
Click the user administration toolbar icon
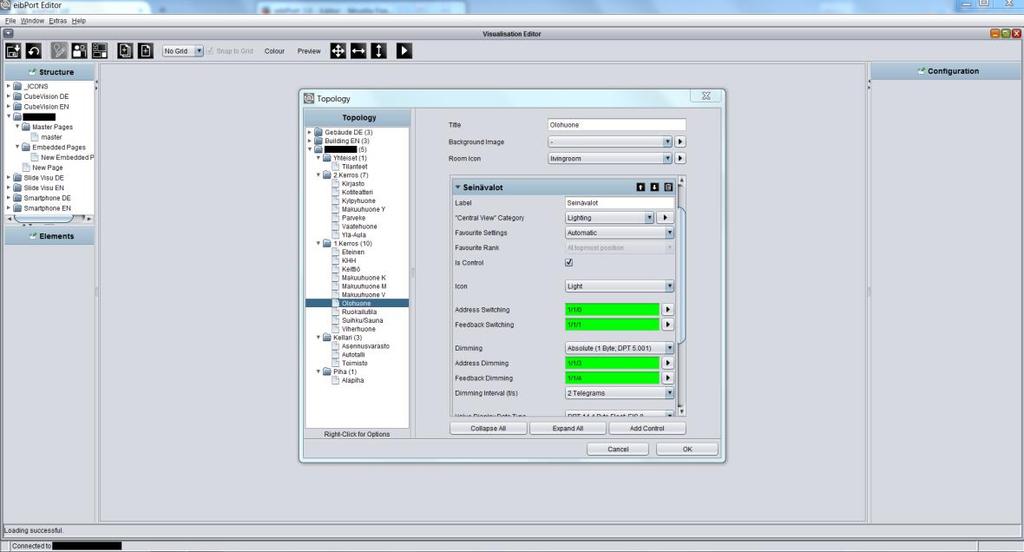79,51
